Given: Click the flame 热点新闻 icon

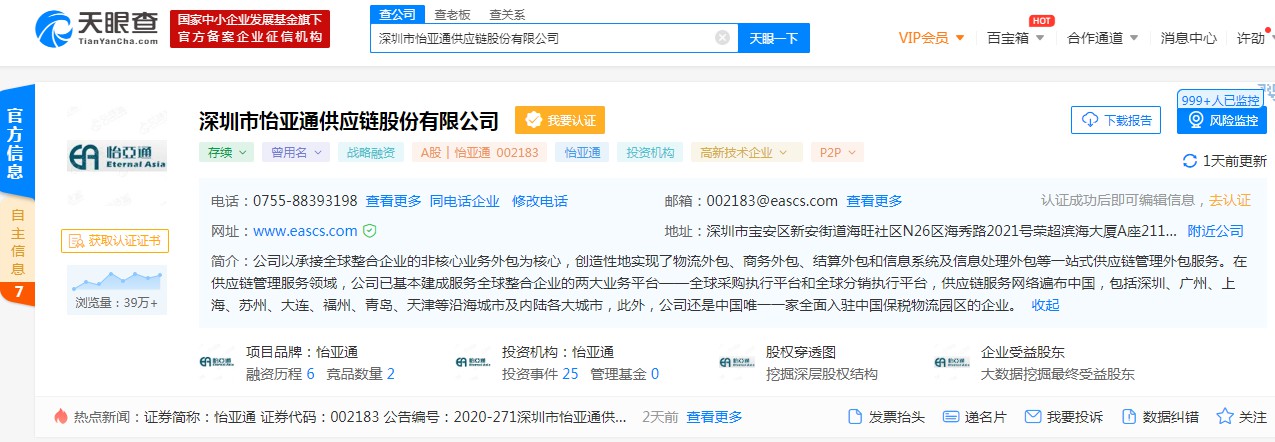Looking at the screenshot, I should tap(61, 416).
